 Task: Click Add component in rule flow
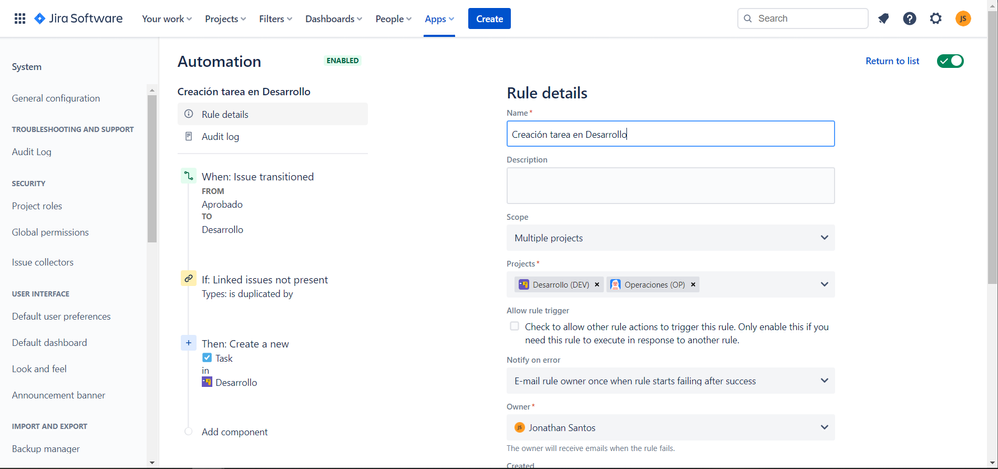point(235,431)
